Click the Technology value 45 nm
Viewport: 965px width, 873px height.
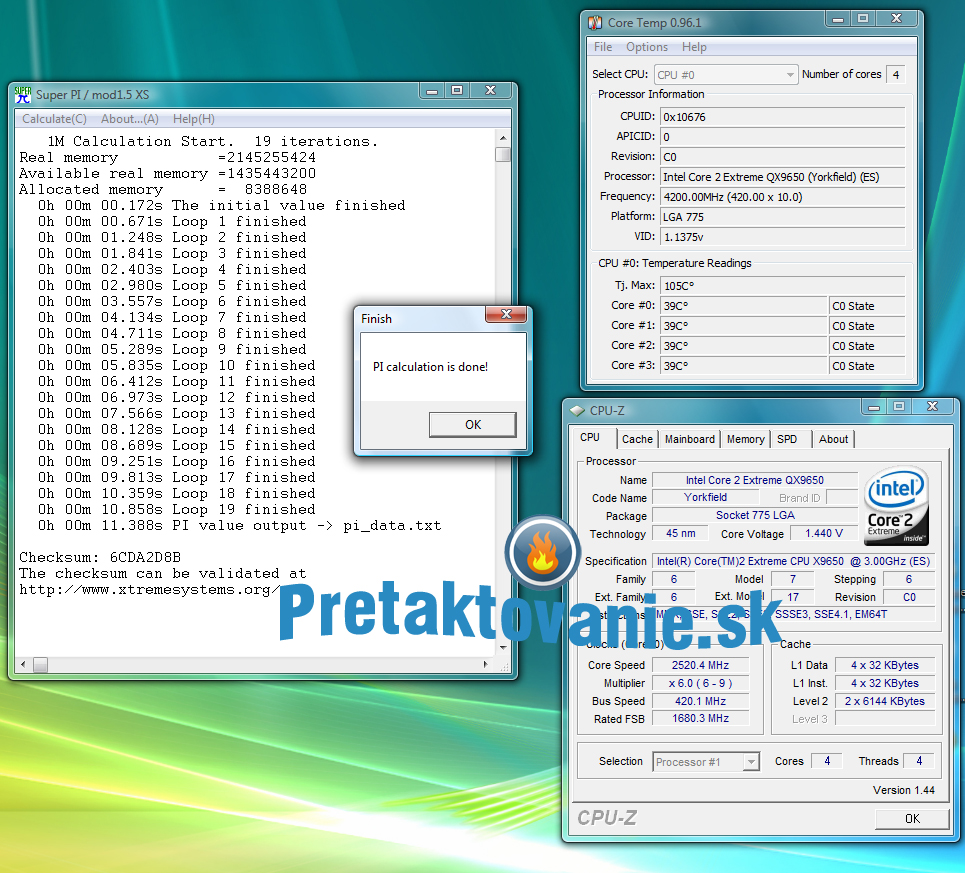click(680, 533)
